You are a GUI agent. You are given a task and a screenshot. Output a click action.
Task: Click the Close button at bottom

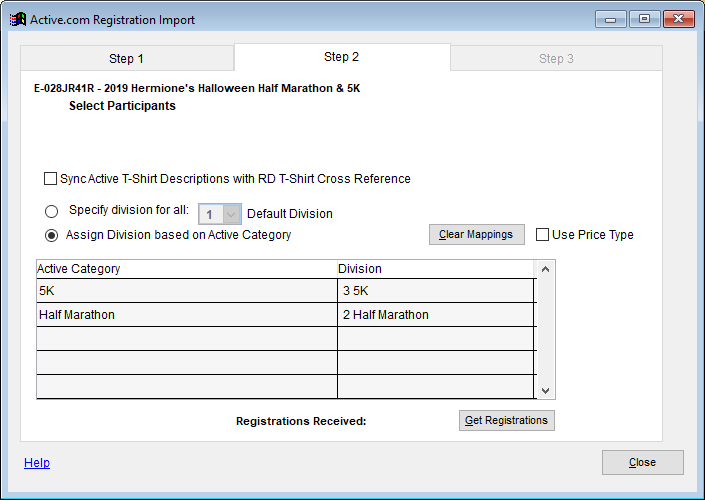(642, 462)
